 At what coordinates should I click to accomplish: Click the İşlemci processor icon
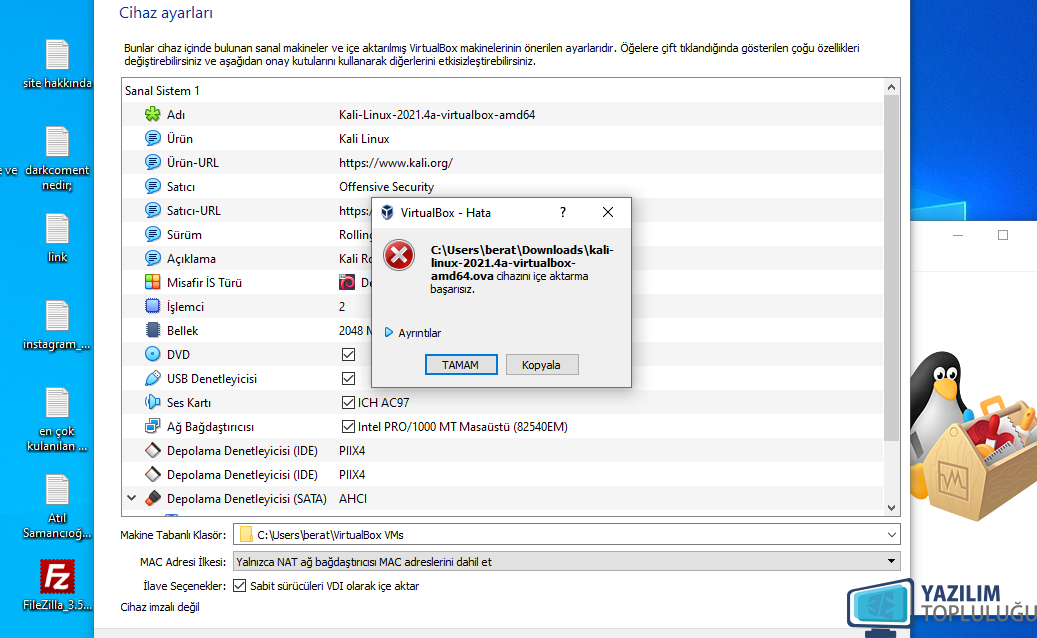pos(153,306)
